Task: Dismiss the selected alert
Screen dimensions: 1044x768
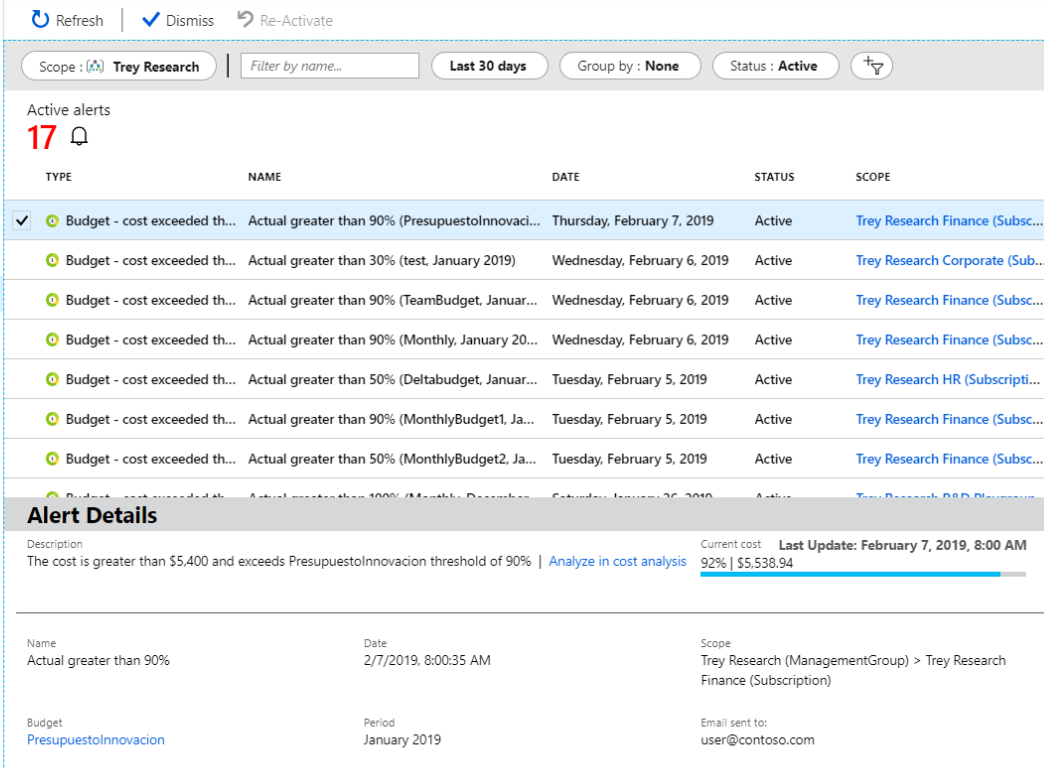Action: 178,21
